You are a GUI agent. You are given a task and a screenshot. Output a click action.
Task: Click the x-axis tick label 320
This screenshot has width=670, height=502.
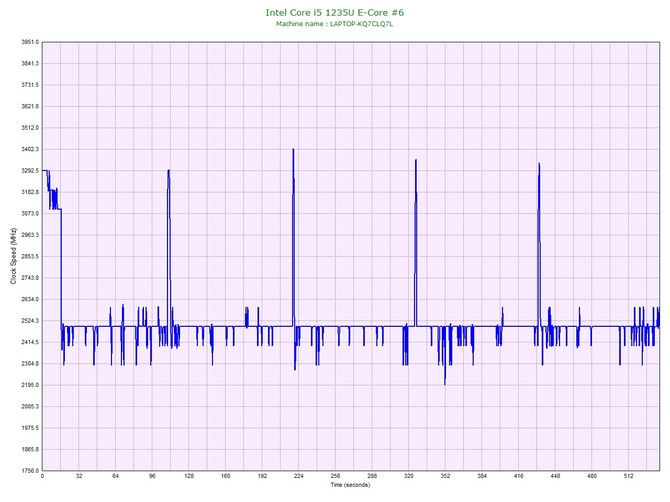409,476
